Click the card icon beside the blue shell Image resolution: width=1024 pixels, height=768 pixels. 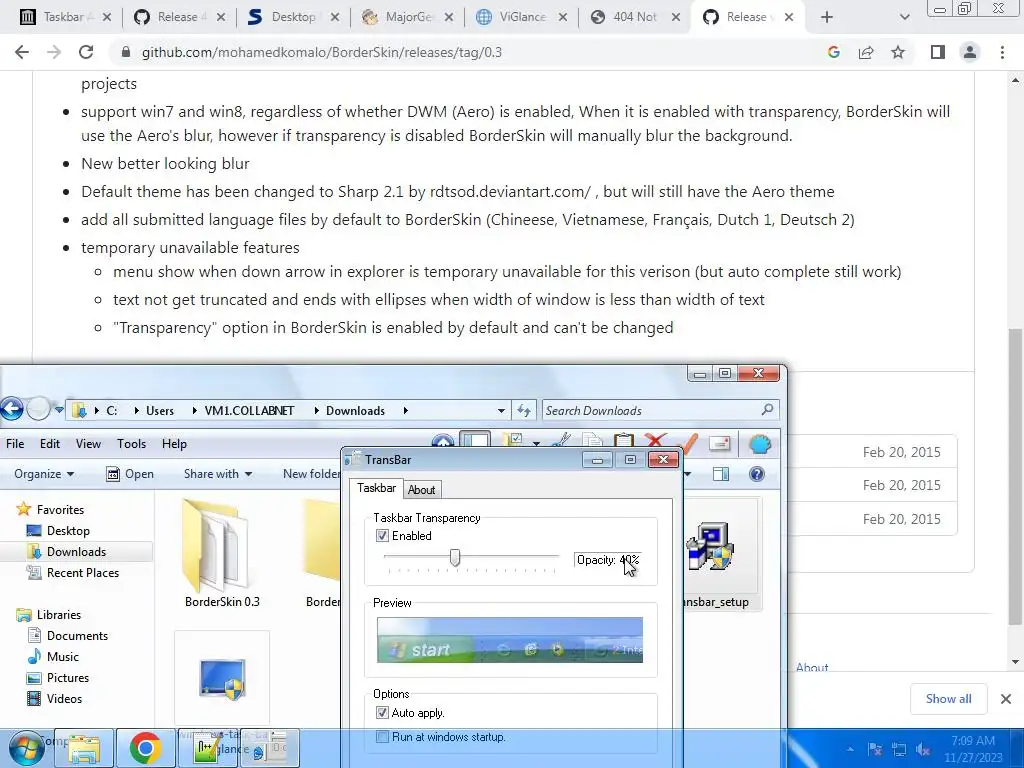(719, 444)
